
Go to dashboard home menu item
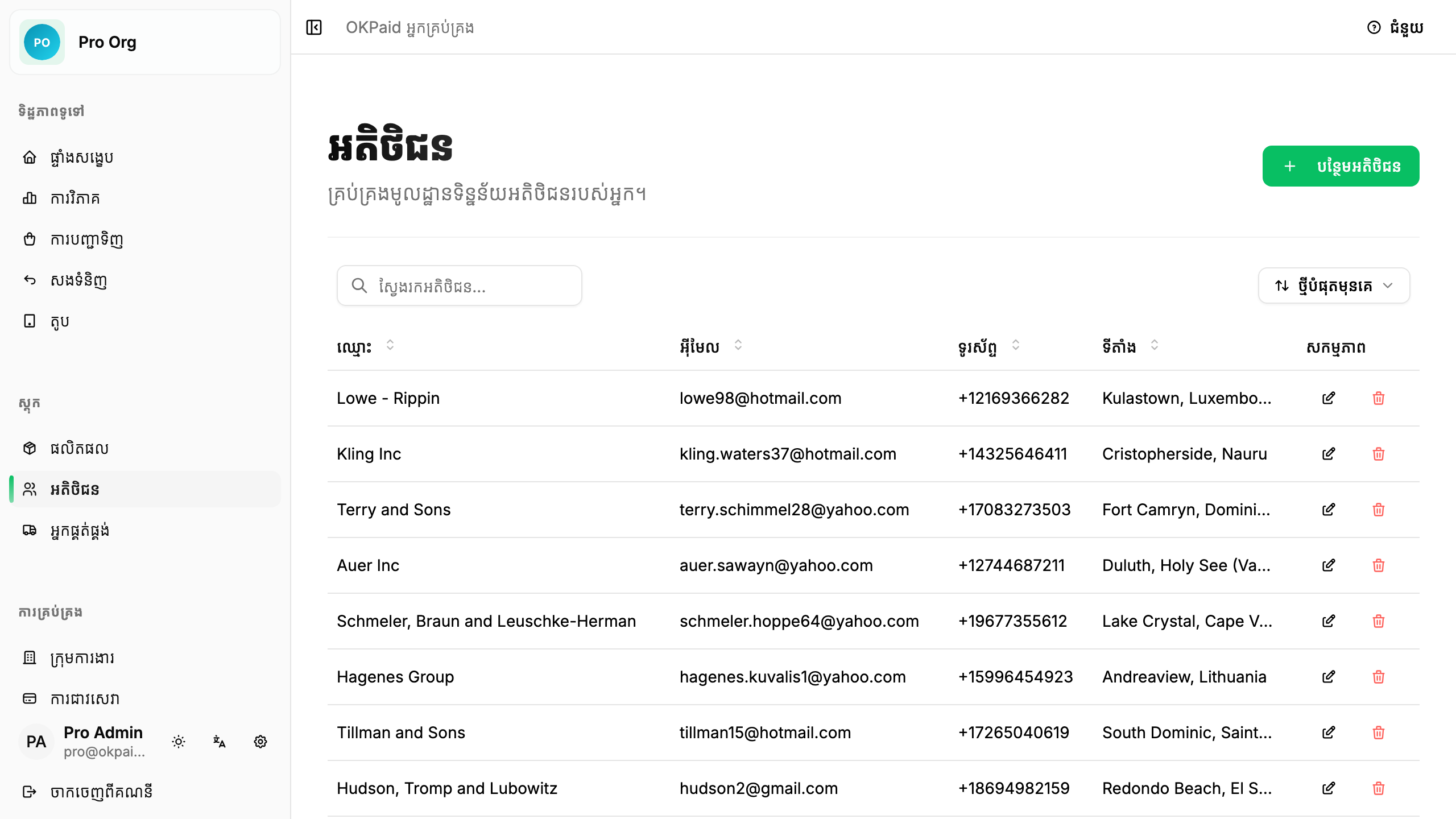(145, 157)
